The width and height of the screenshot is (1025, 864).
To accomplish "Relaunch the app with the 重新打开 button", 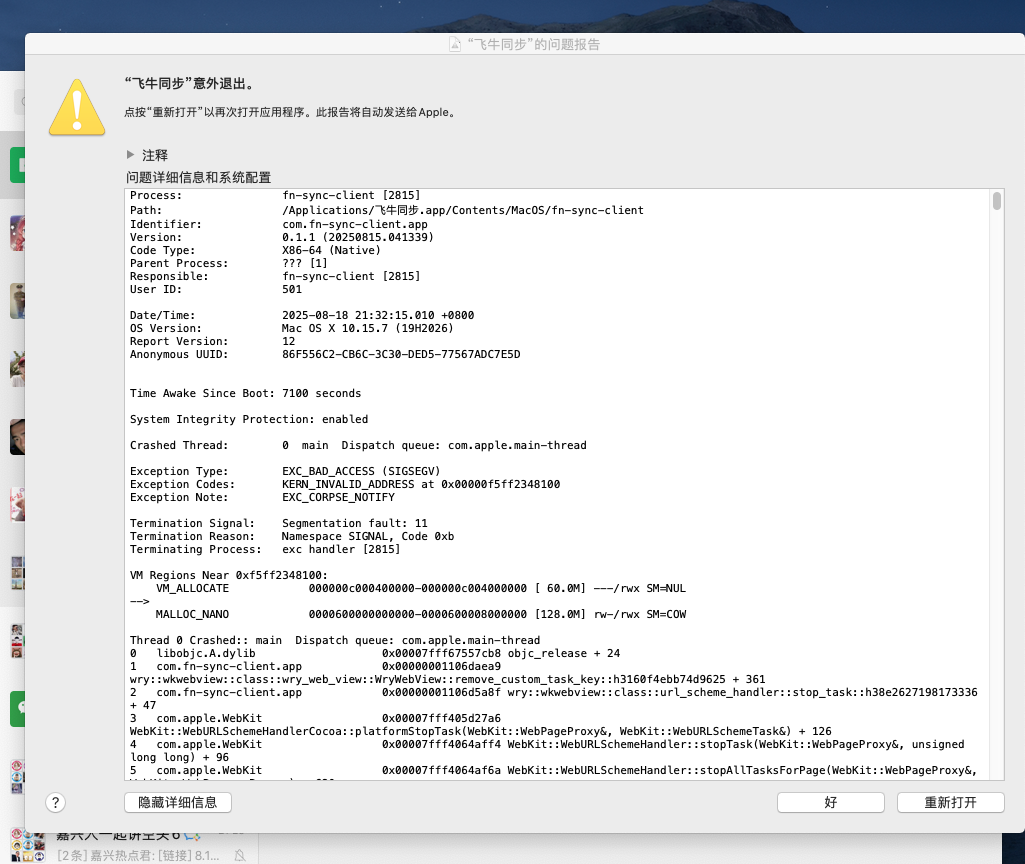I will click(x=950, y=802).
